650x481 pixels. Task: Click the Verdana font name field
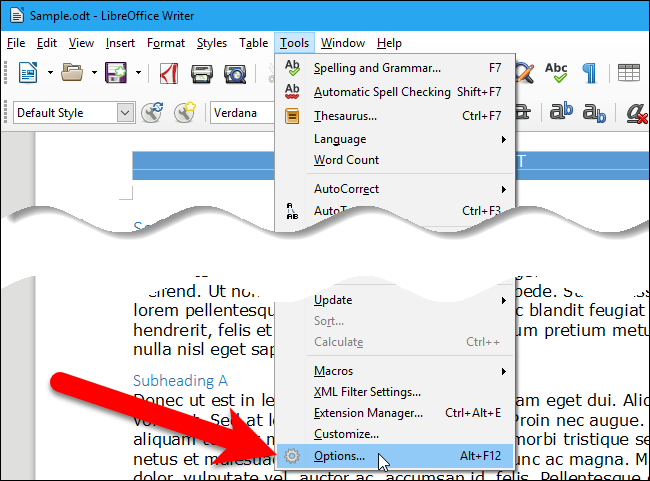(243, 113)
